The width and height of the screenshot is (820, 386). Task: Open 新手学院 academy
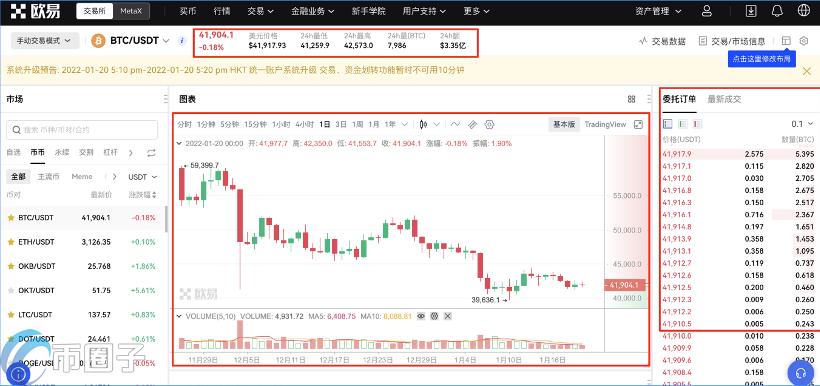(x=369, y=11)
